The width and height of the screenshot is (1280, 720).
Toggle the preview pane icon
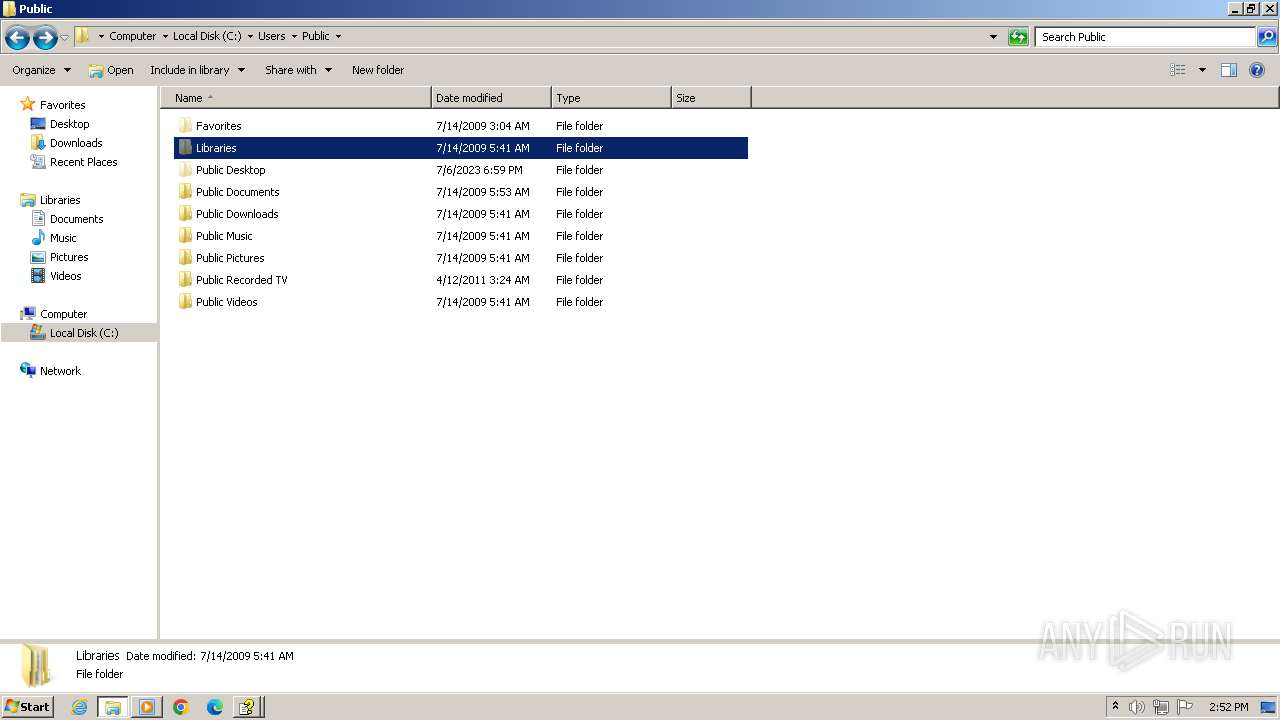coord(1229,70)
